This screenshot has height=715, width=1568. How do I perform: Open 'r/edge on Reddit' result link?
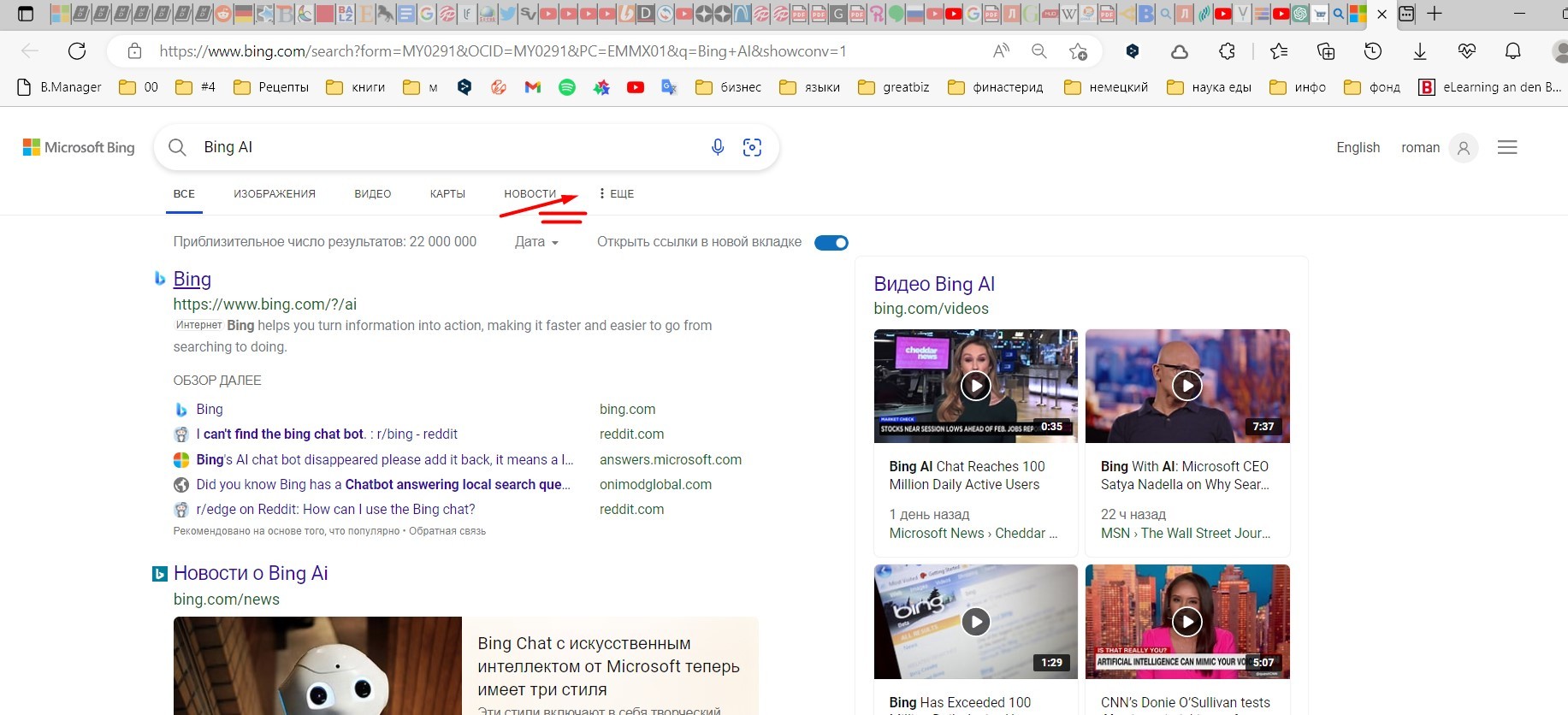coord(335,510)
